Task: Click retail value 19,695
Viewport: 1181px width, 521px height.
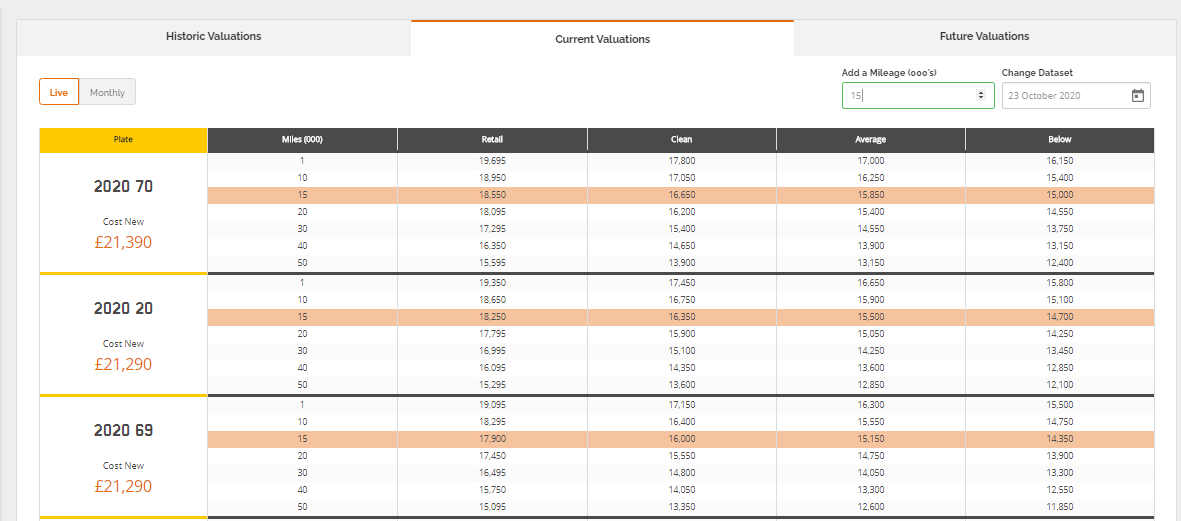Action: tap(492, 161)
